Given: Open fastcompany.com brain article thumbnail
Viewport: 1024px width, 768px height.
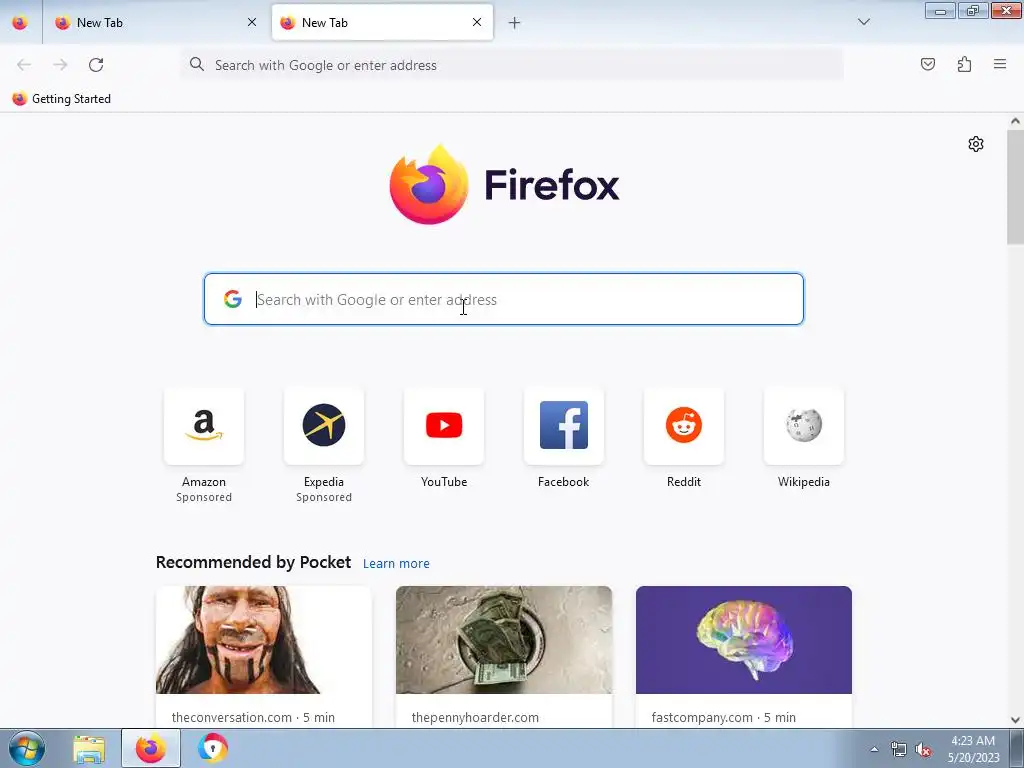Looking at the screenshot, I should click(x=744, y=640).
